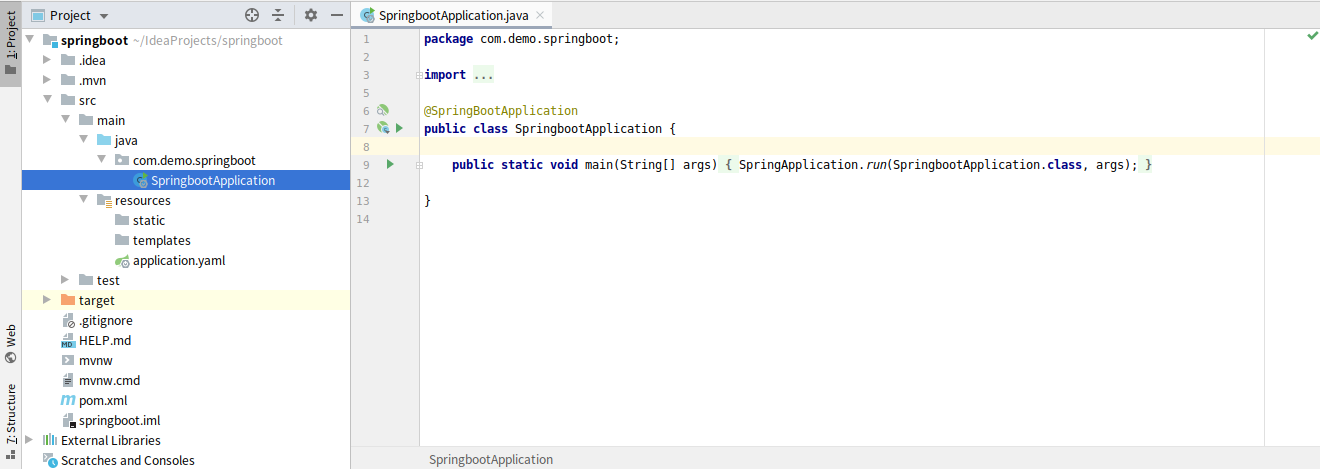The image size is (1320, 469).
Task: Click the SpringbootApplication breadcrumb at the bottom
Action: [x=491, y=460]
